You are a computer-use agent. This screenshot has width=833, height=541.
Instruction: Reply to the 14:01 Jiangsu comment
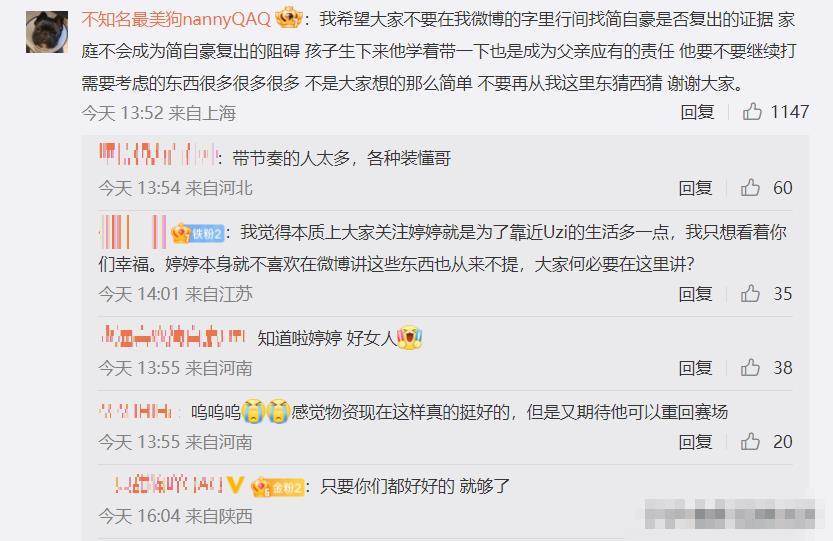(695, 294)
